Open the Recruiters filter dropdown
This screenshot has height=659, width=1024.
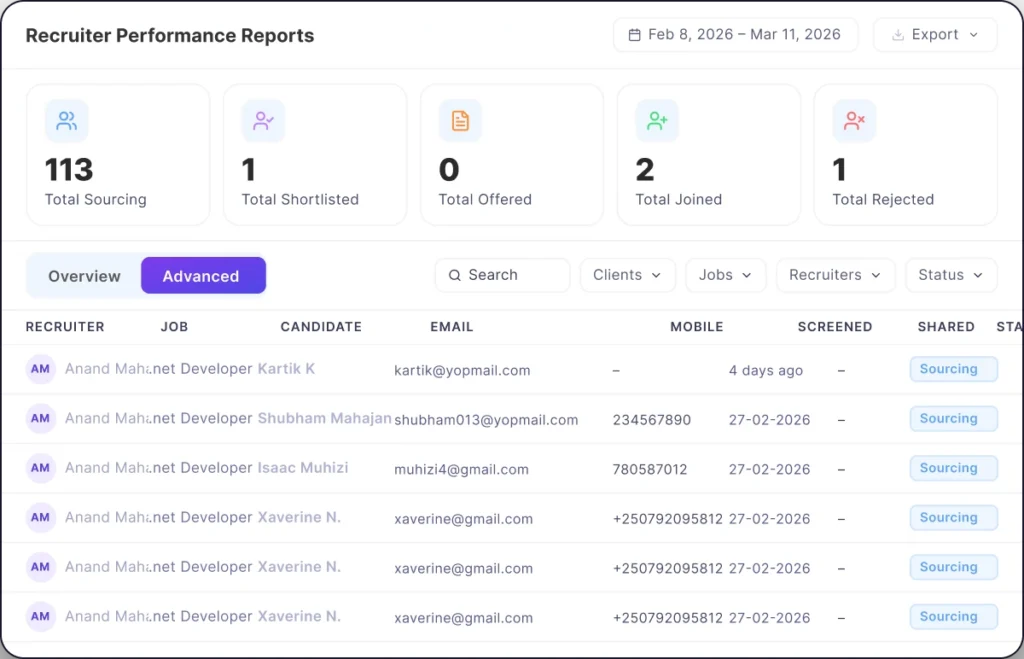(835, 275)
